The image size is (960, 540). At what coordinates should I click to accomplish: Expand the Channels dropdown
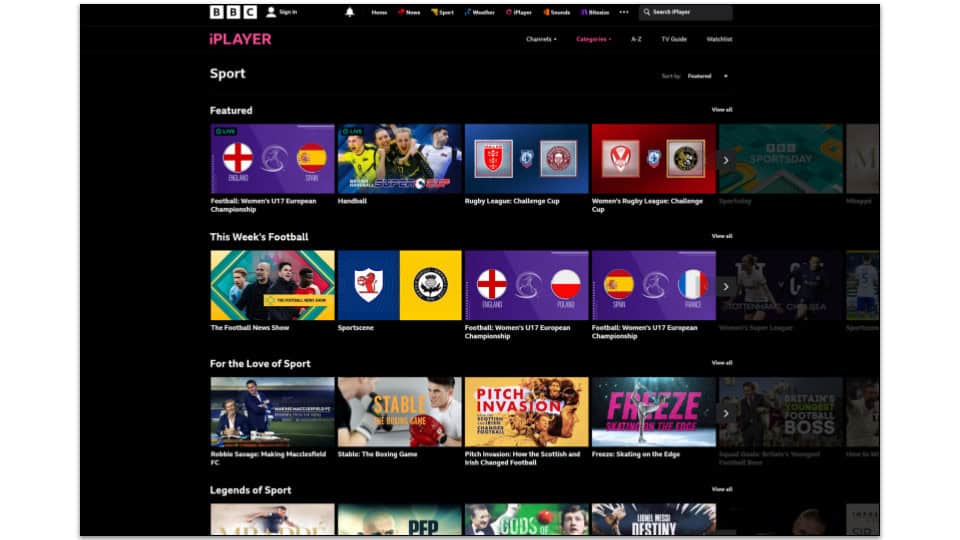541,39
